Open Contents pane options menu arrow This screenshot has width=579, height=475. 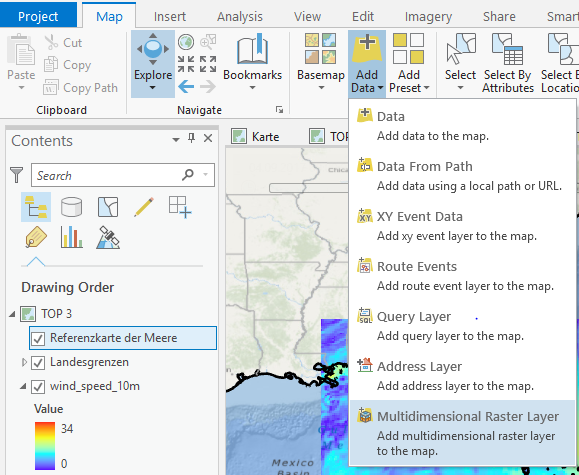[x=176, y=139]
